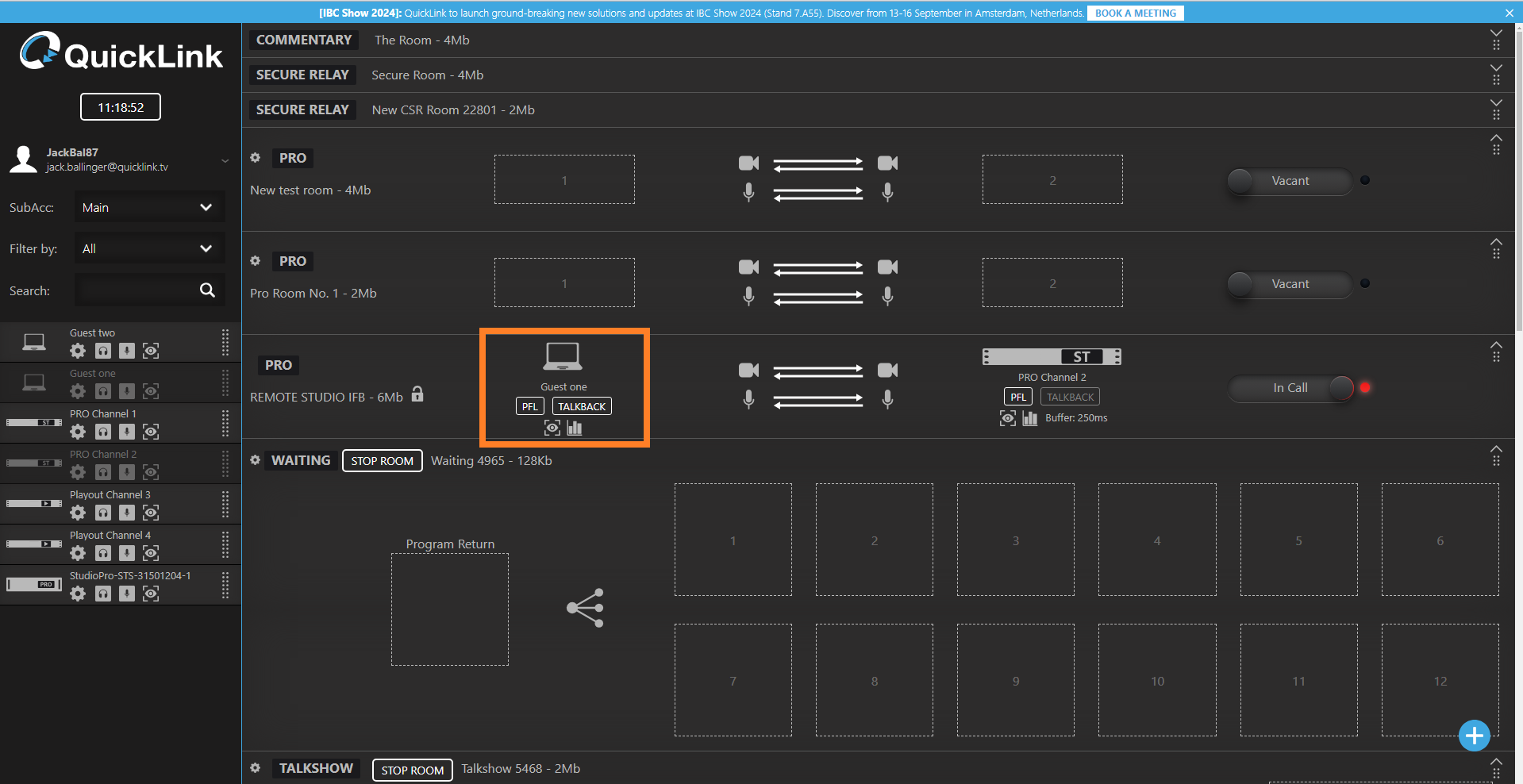Open drag menu dots for Playout Channel 4
Image resolution: width=1523 pixels, height=784 pixels.
click(225, 544)
